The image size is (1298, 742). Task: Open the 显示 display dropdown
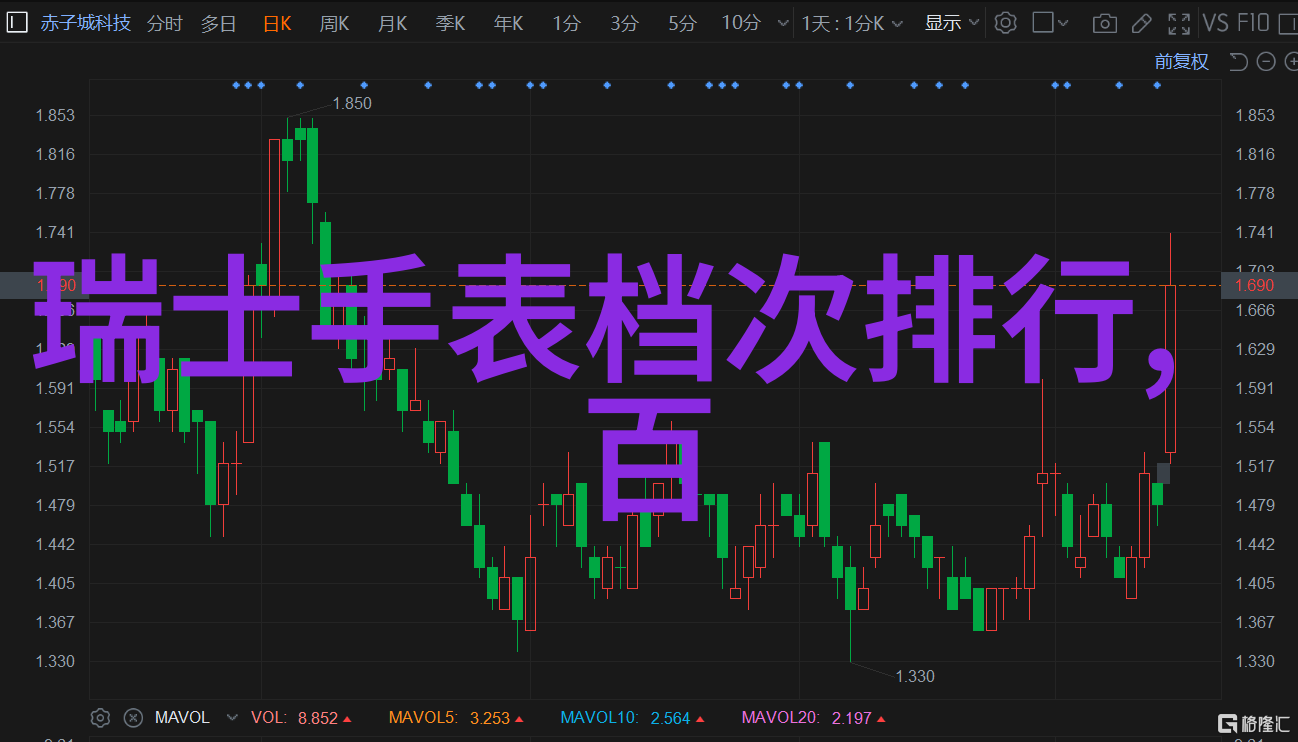pos(951,23)
